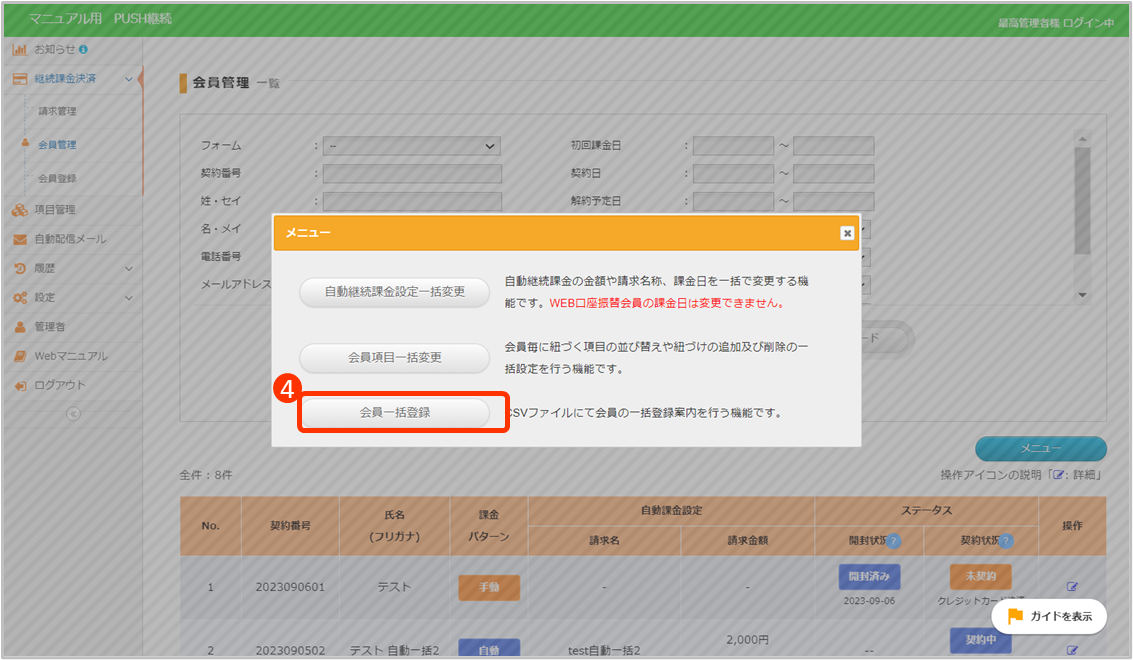Click the 契約状況 help question icon
The width and height of the screenshot is (1133, 660).
1006,541
